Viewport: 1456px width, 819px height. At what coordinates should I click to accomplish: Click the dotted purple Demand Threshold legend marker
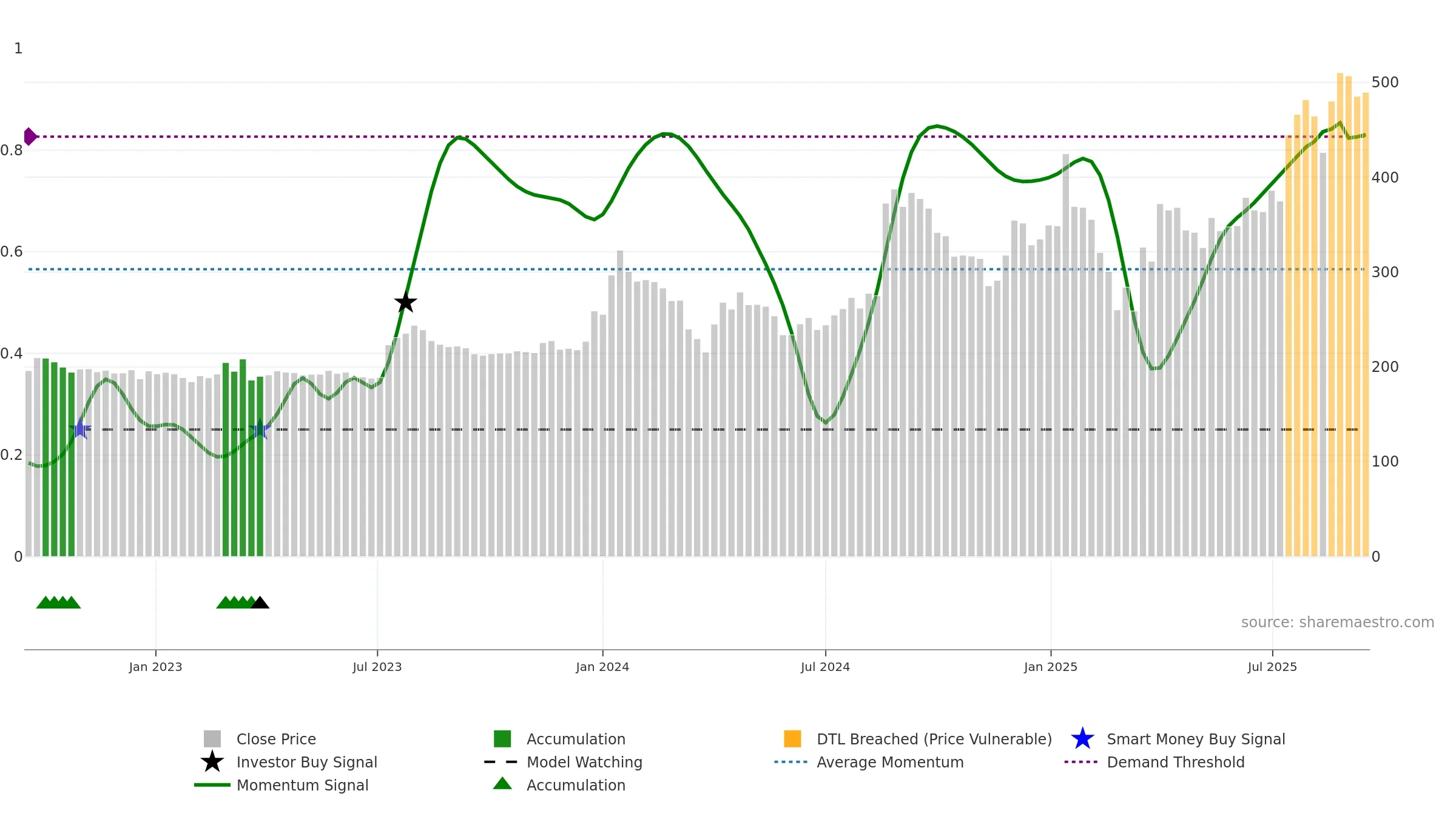(1081, 762)
